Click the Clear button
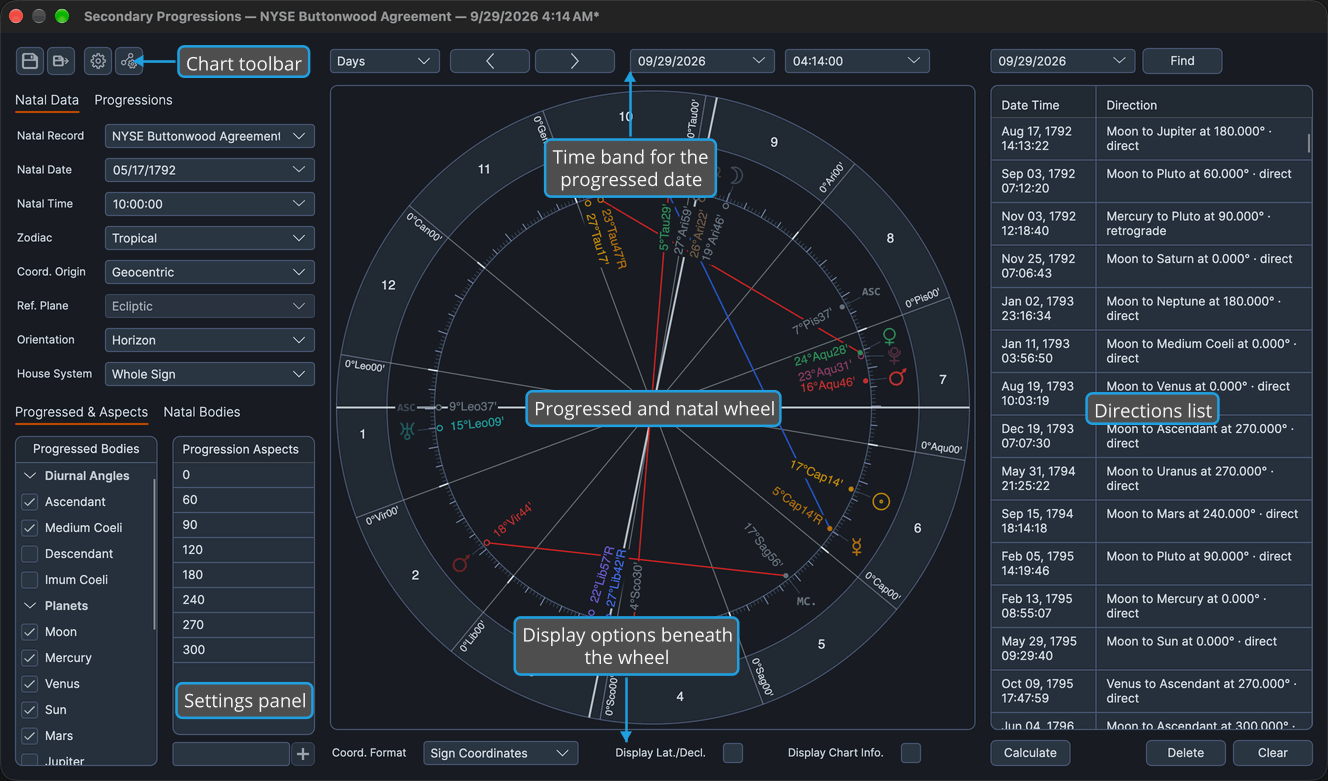Image resolution: width=1328 pixels, height=781 pixels. (x=1272, y=753)
